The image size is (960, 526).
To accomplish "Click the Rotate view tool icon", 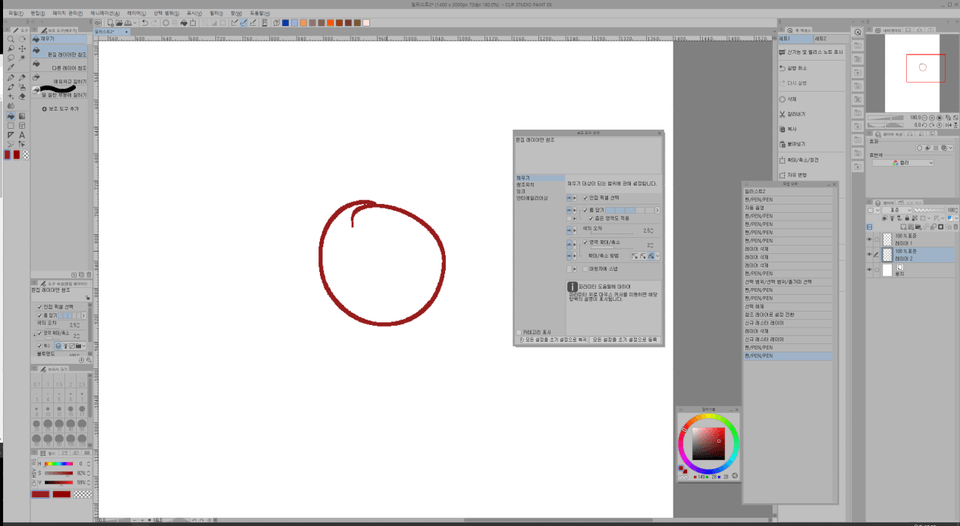I will coord(22,39).
